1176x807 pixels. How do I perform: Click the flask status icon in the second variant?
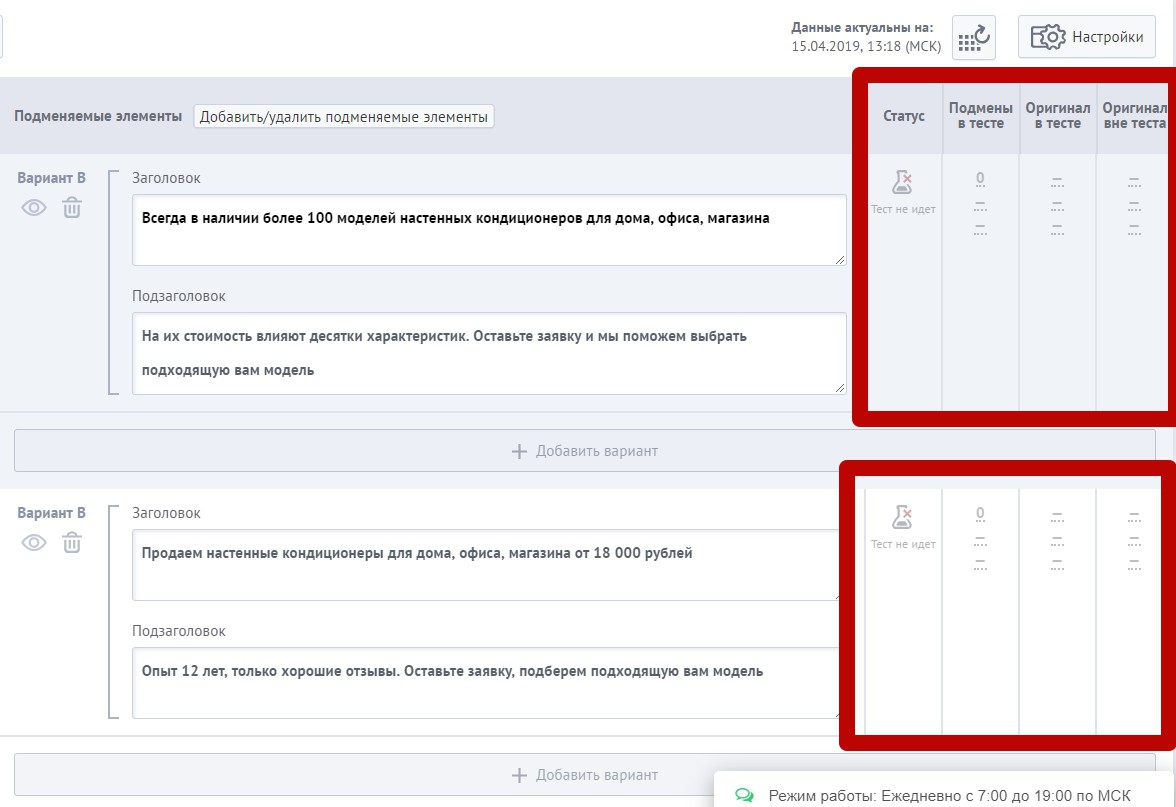tap(902, 517)
